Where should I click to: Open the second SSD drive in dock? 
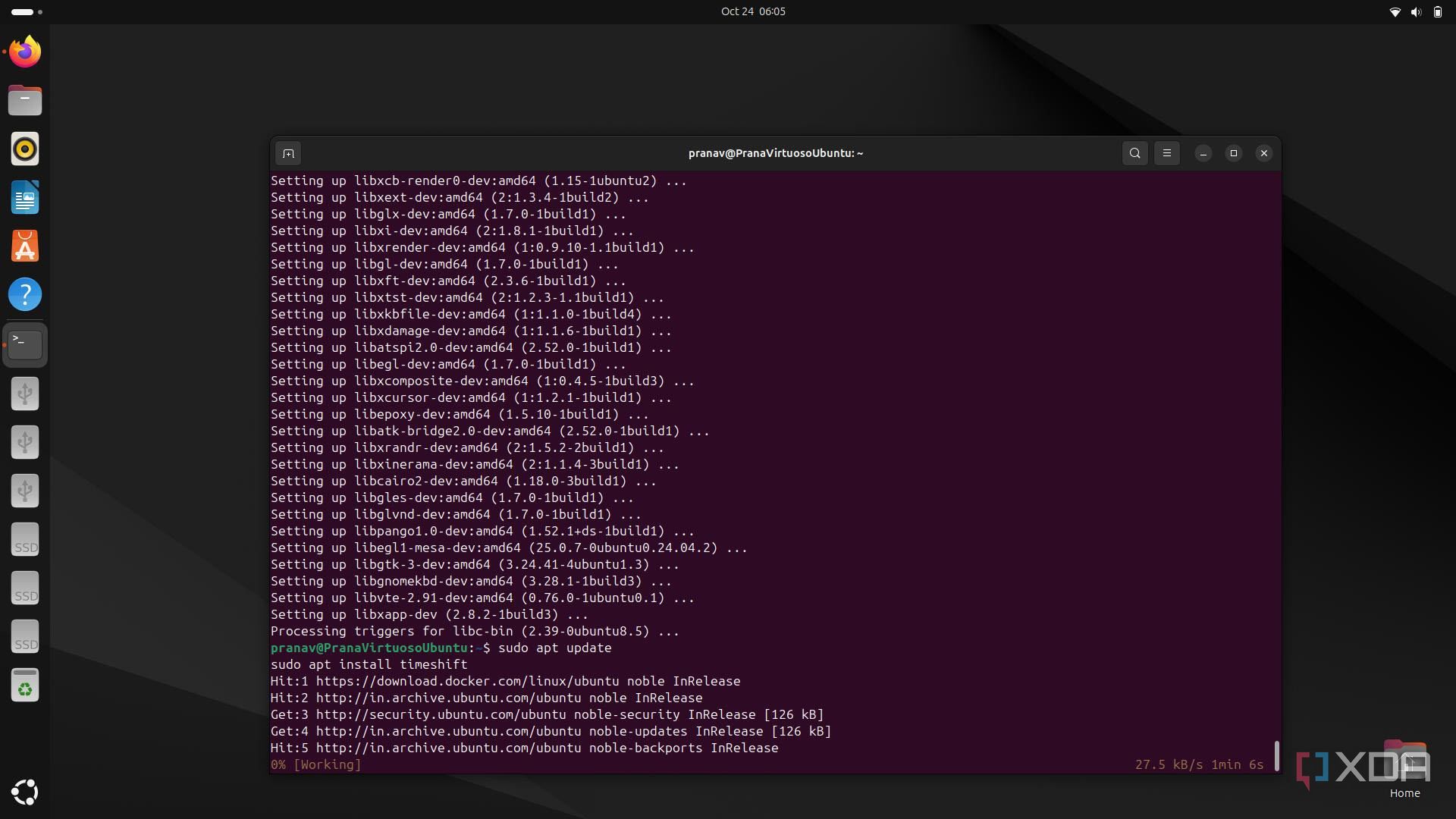[25, 588]
